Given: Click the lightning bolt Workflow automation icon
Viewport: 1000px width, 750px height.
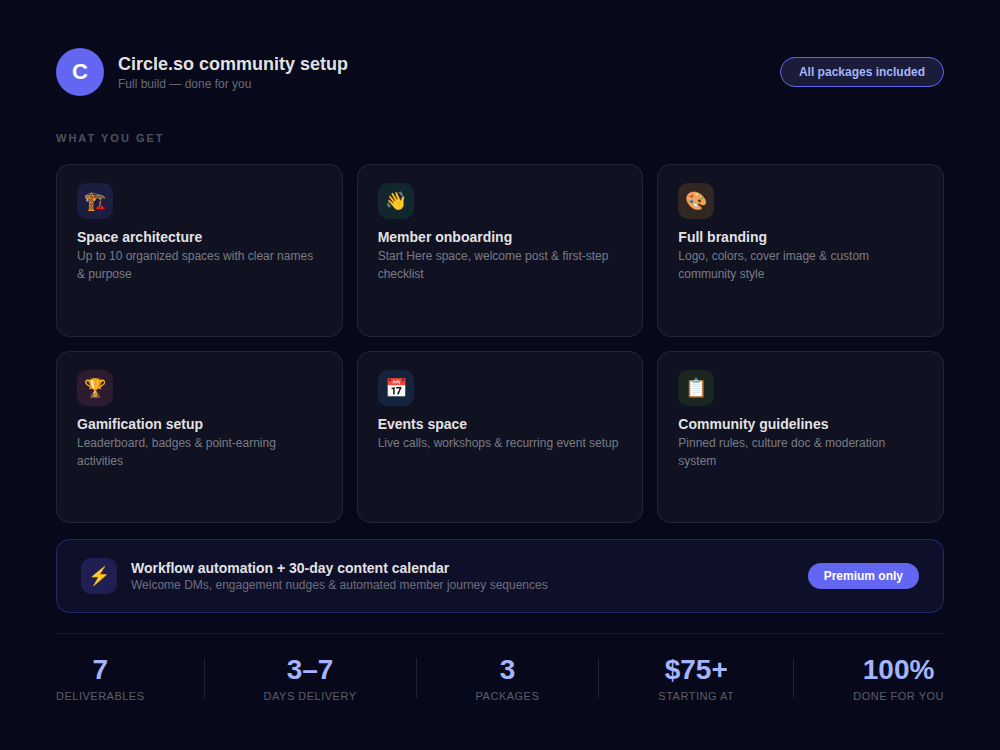Looking at the screenshot, I should tap(99, 576).
